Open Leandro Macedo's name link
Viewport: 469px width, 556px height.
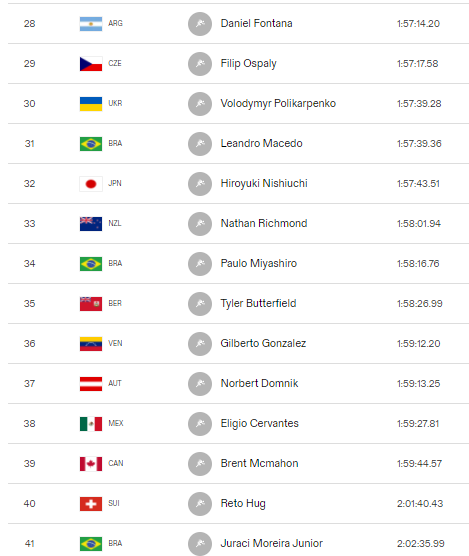tap(261, 143)
